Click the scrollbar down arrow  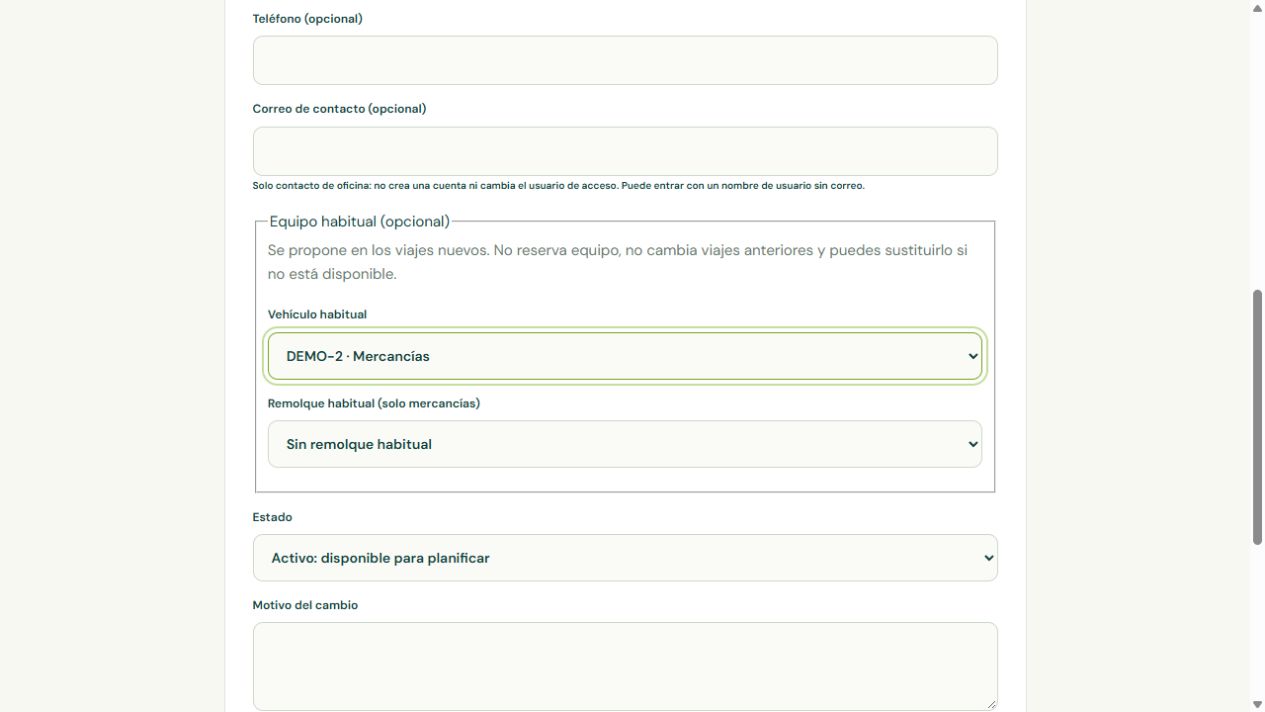coord(1257,704)
